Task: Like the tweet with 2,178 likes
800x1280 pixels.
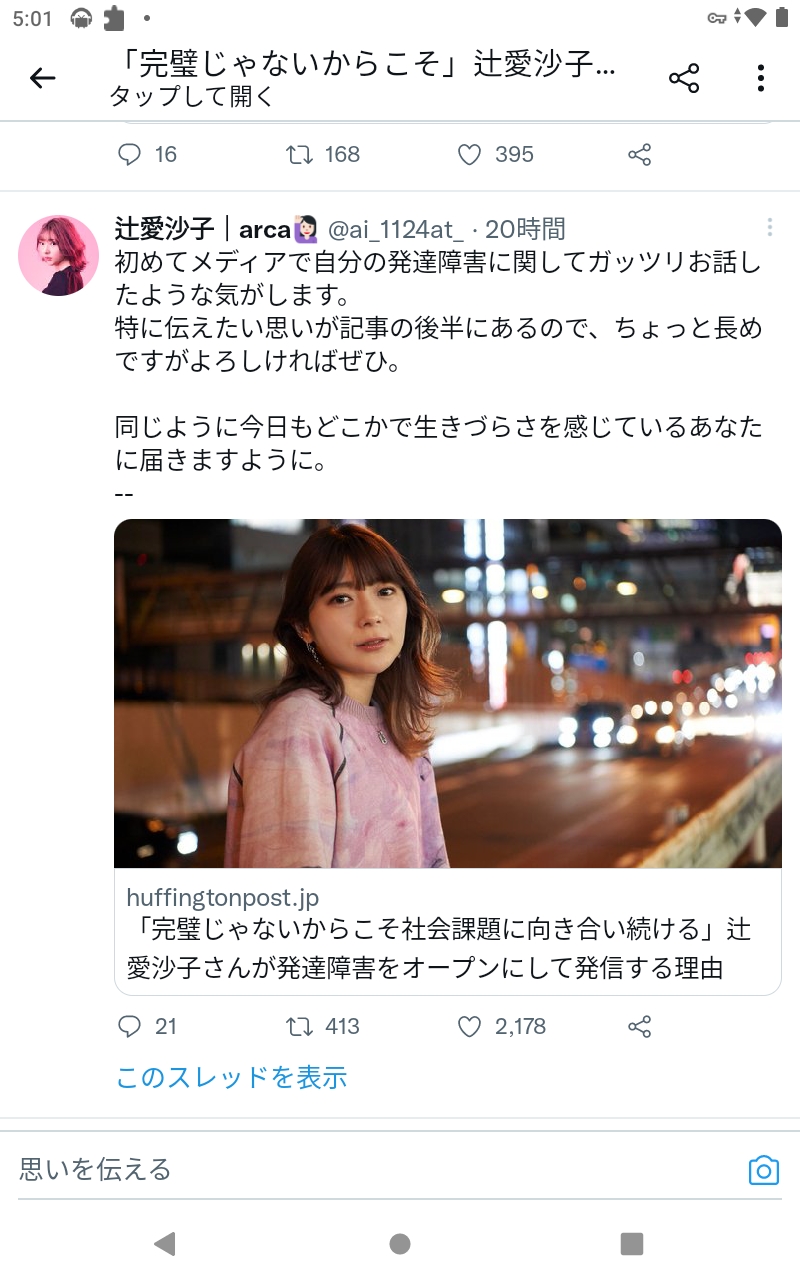Action: click(x=469, y=1026)
